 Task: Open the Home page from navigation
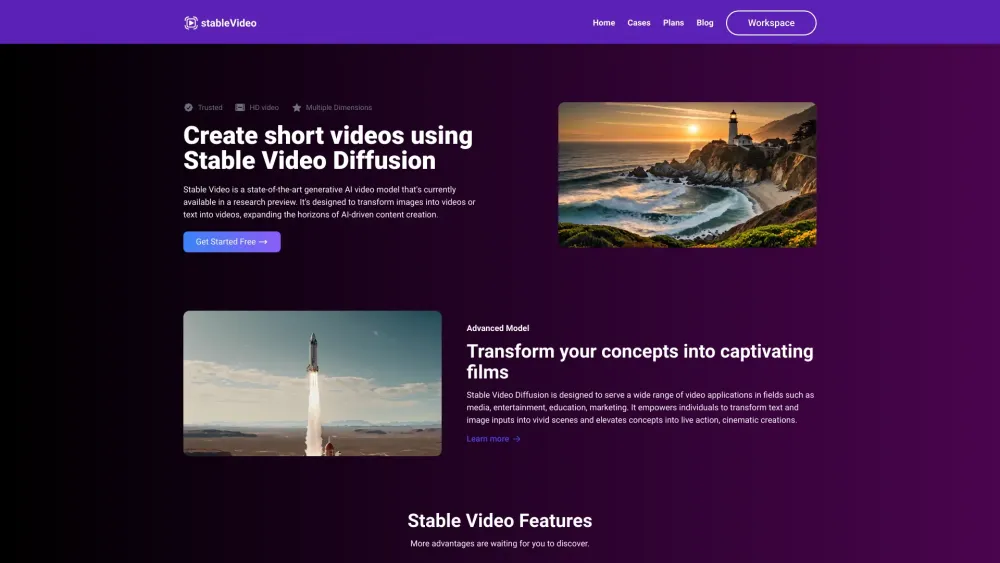604,23
